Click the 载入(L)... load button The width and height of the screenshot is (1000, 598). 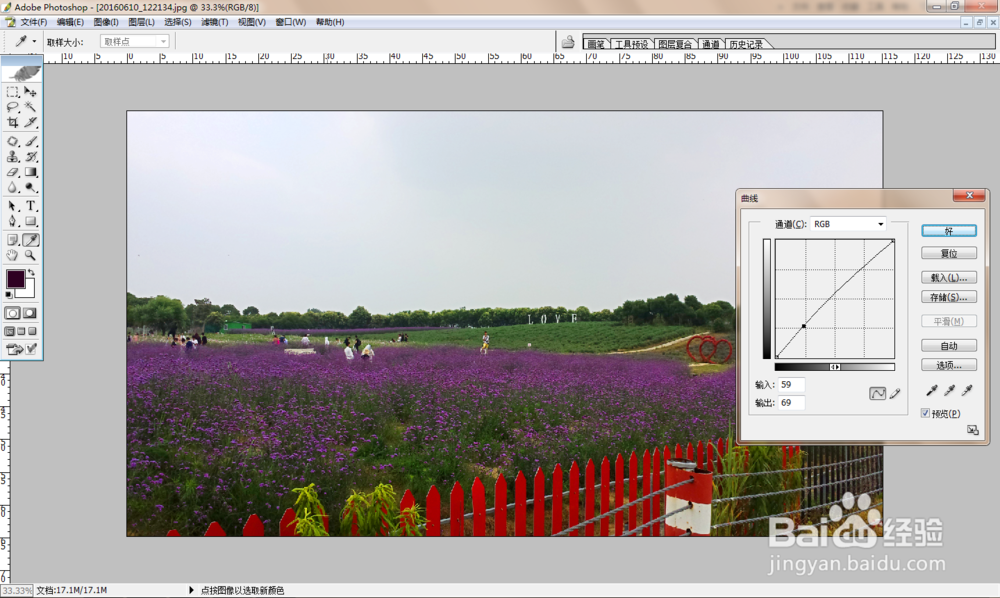pos(949,277)
